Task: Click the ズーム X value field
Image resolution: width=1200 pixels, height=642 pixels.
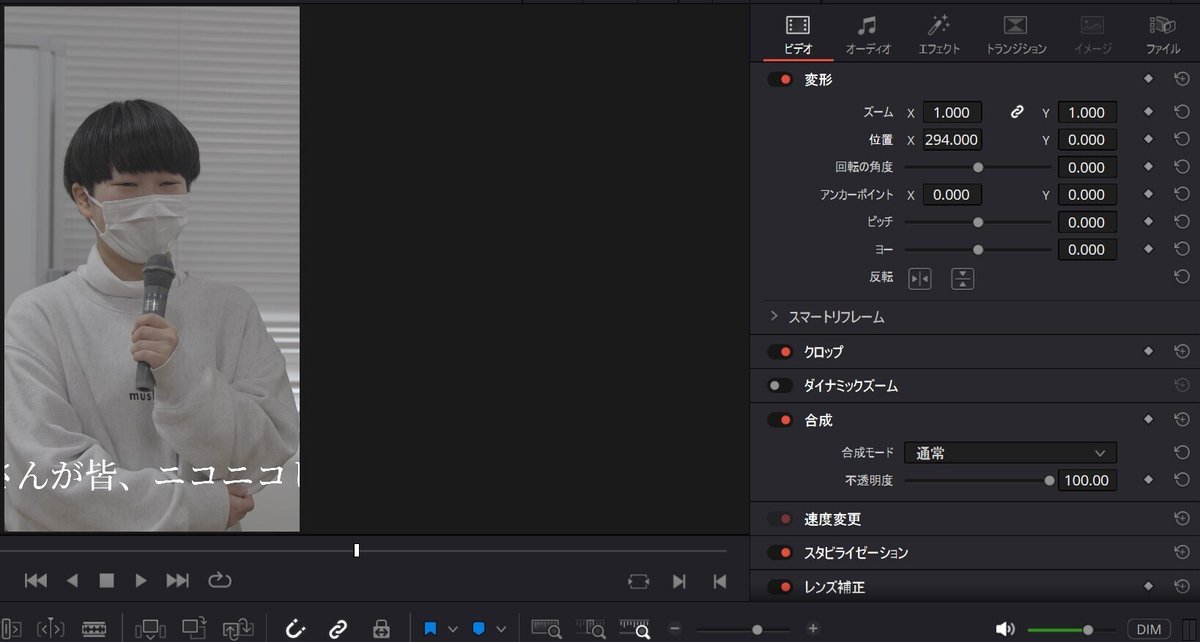Action: tap(951, 113)
